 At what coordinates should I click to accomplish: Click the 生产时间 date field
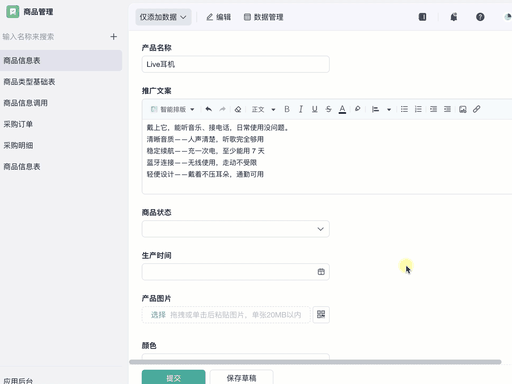(x=236, y=272)
